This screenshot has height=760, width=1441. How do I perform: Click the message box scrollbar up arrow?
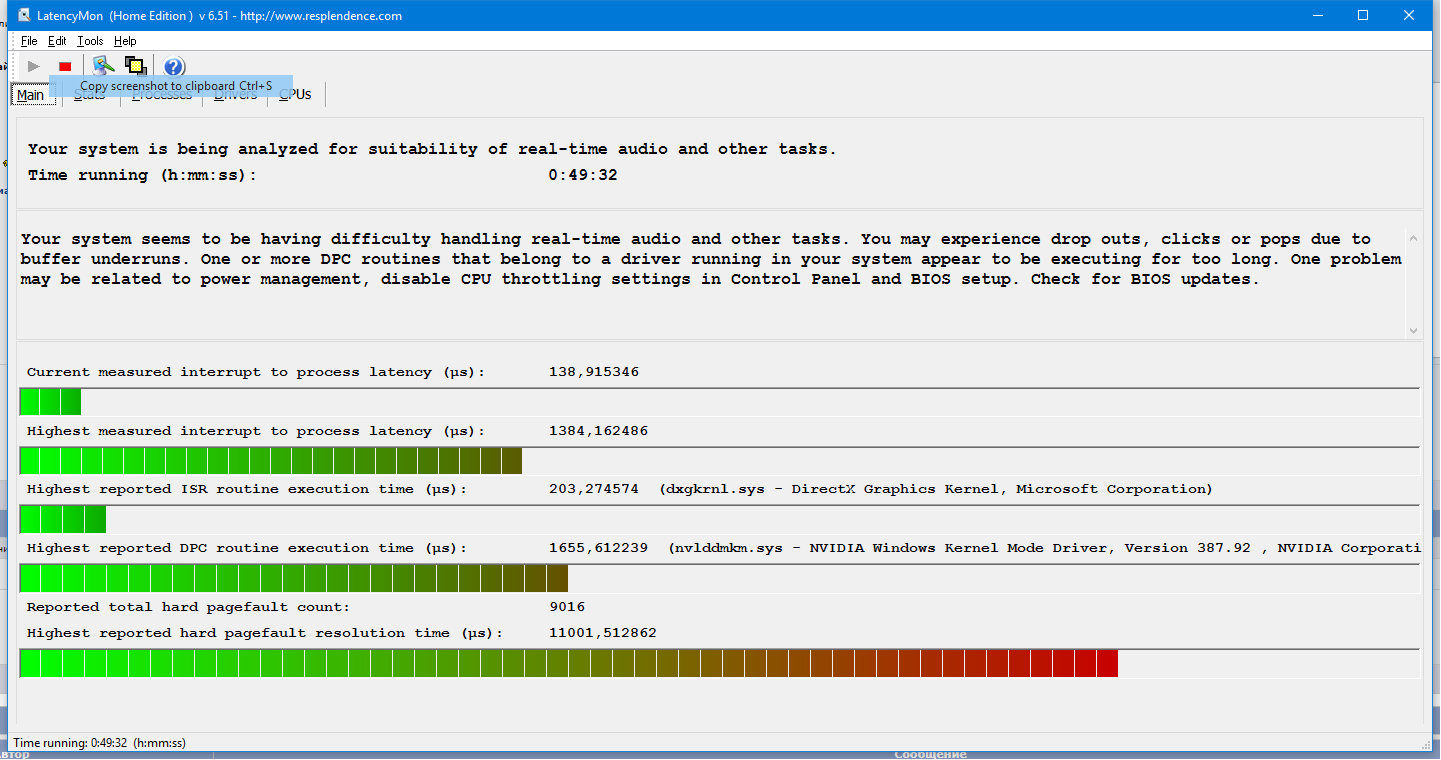[1413, 238]
